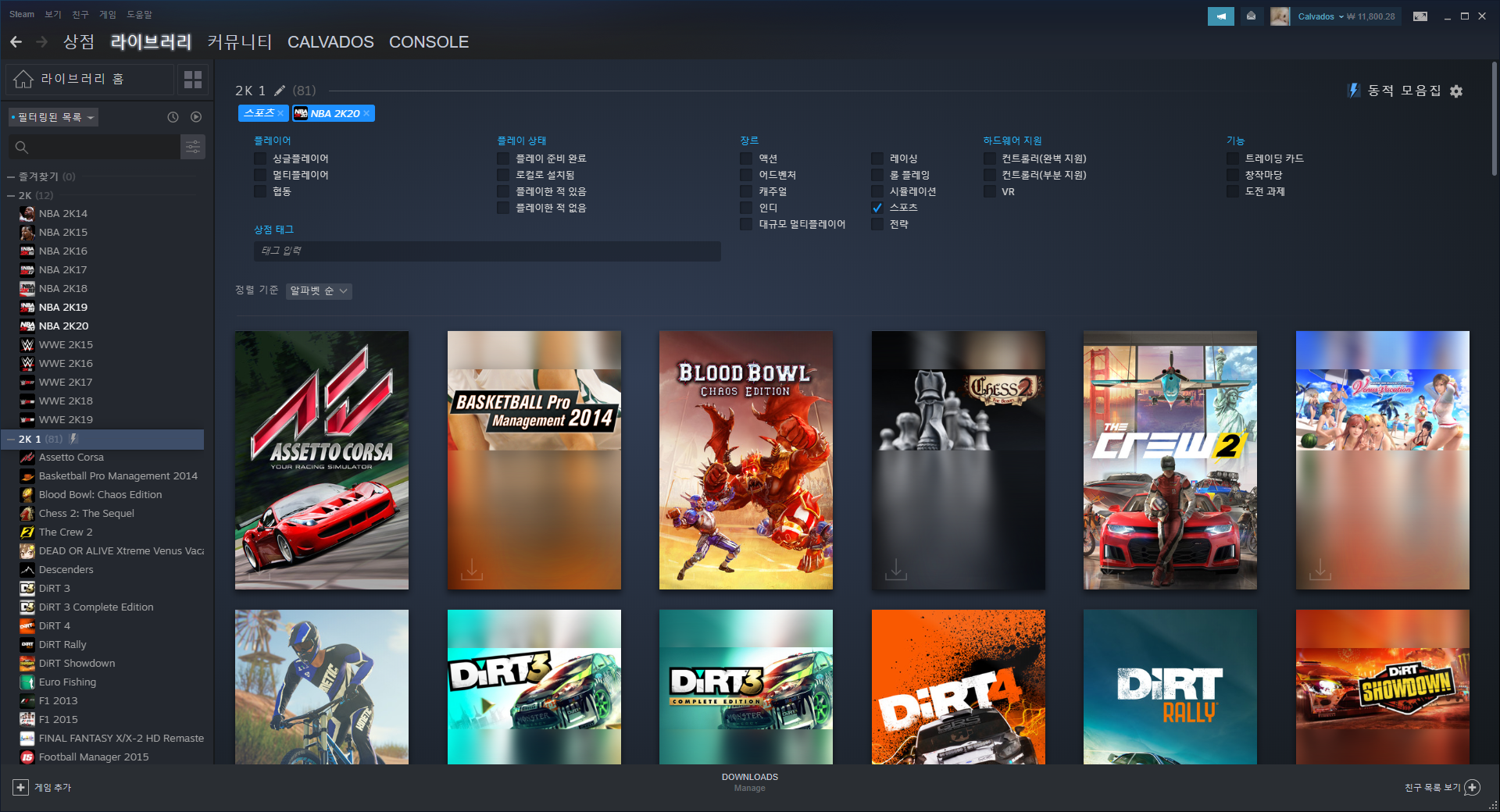The width and height of the screenshot is (1500, 812).
Task: Toggle 싱글플레이어 checkbox
Action: (260, 158)
